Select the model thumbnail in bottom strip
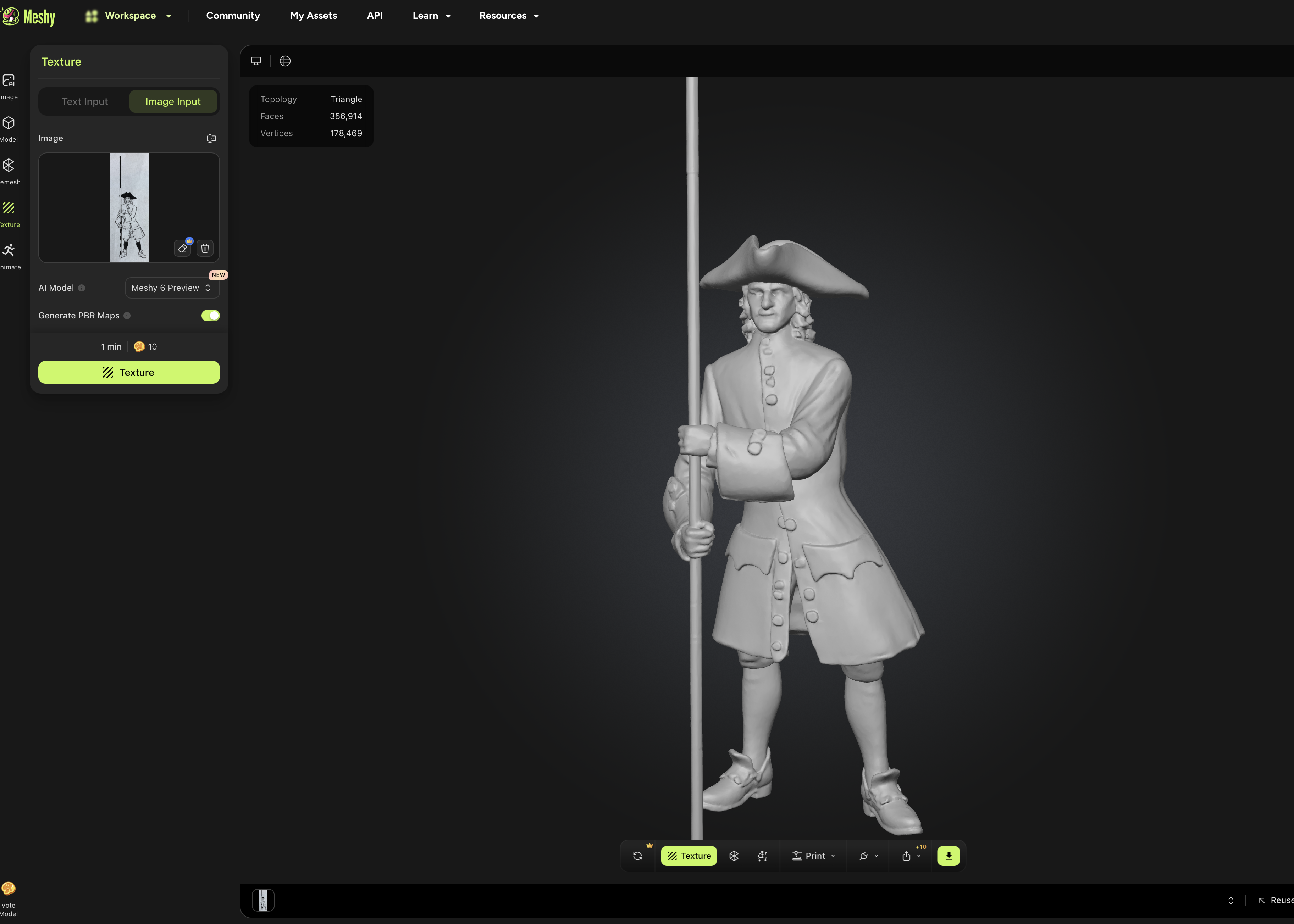This screenshot has height=924, width=1294. 263,900
